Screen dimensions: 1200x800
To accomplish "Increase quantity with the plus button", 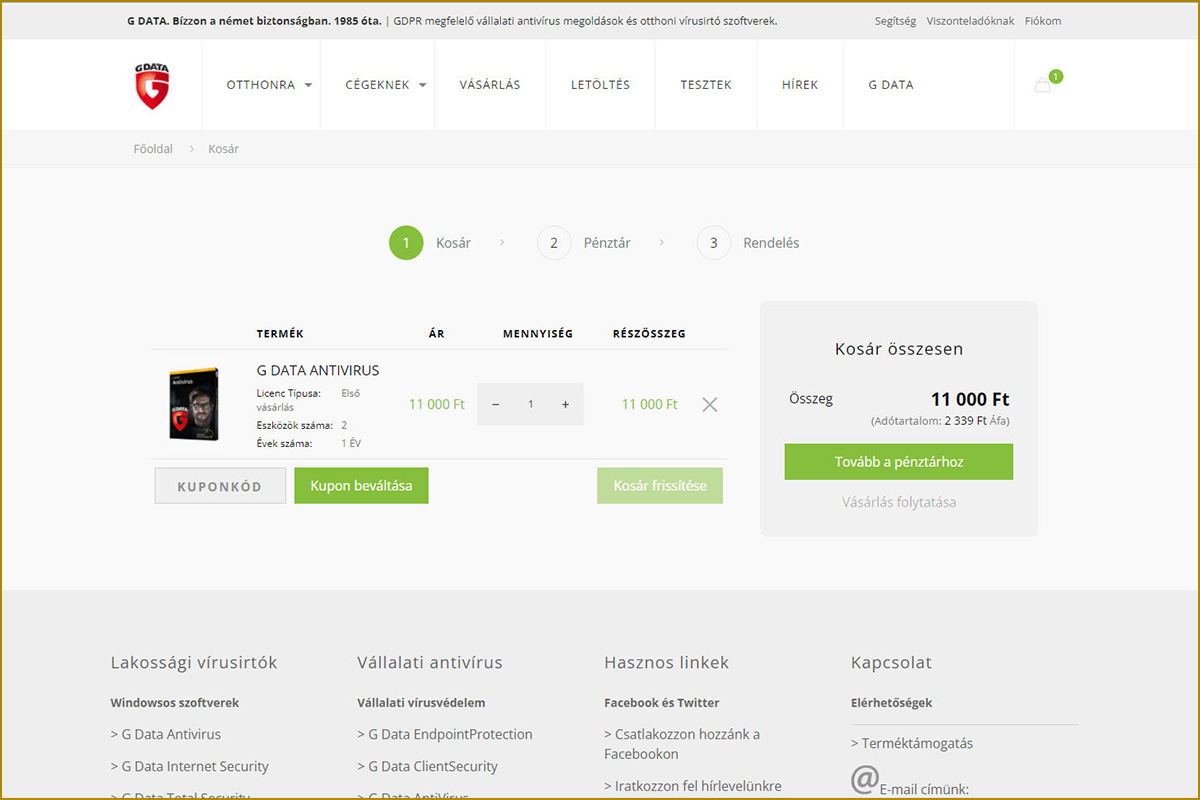I will (x=565, y=404).
